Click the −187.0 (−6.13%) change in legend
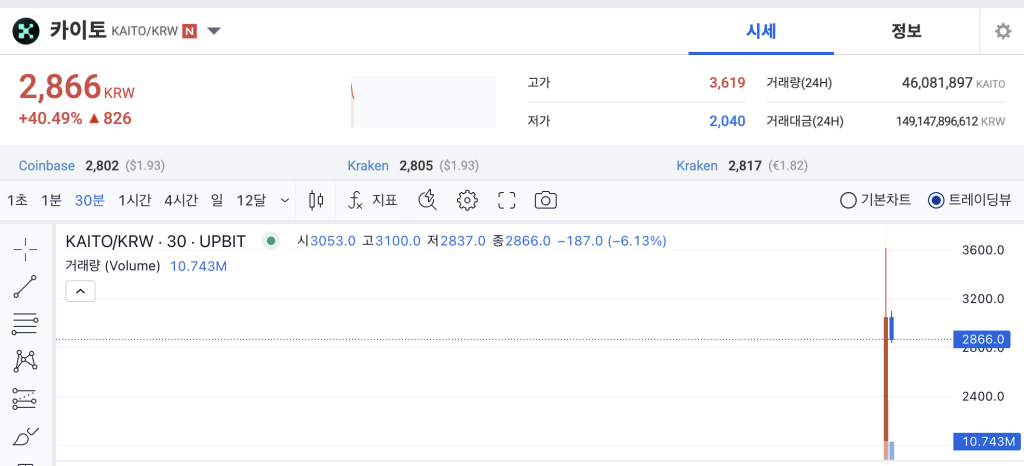This screenshot has width=1024, height=466. 612,241
